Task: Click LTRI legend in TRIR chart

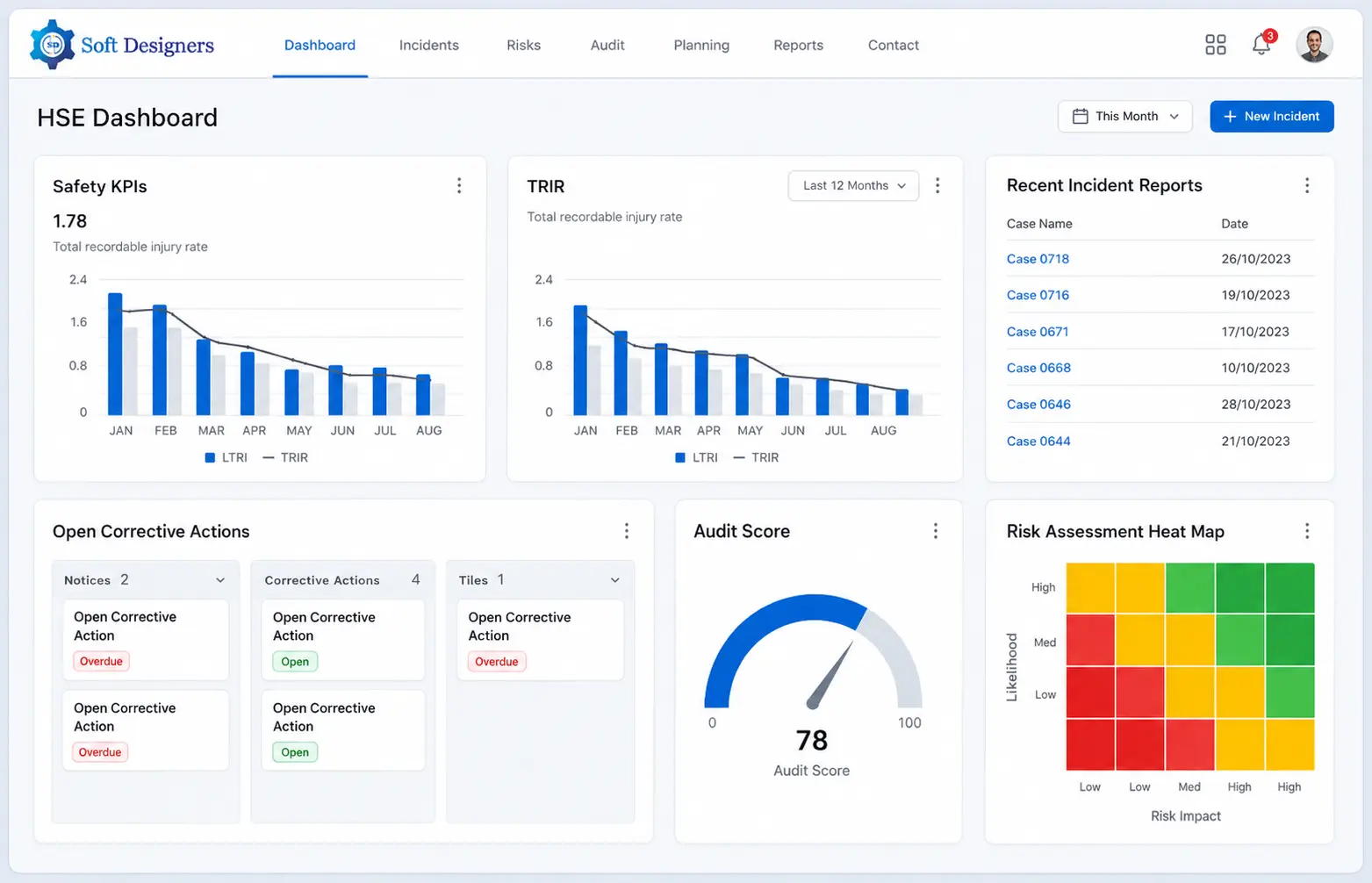Action: pos(696,457)
